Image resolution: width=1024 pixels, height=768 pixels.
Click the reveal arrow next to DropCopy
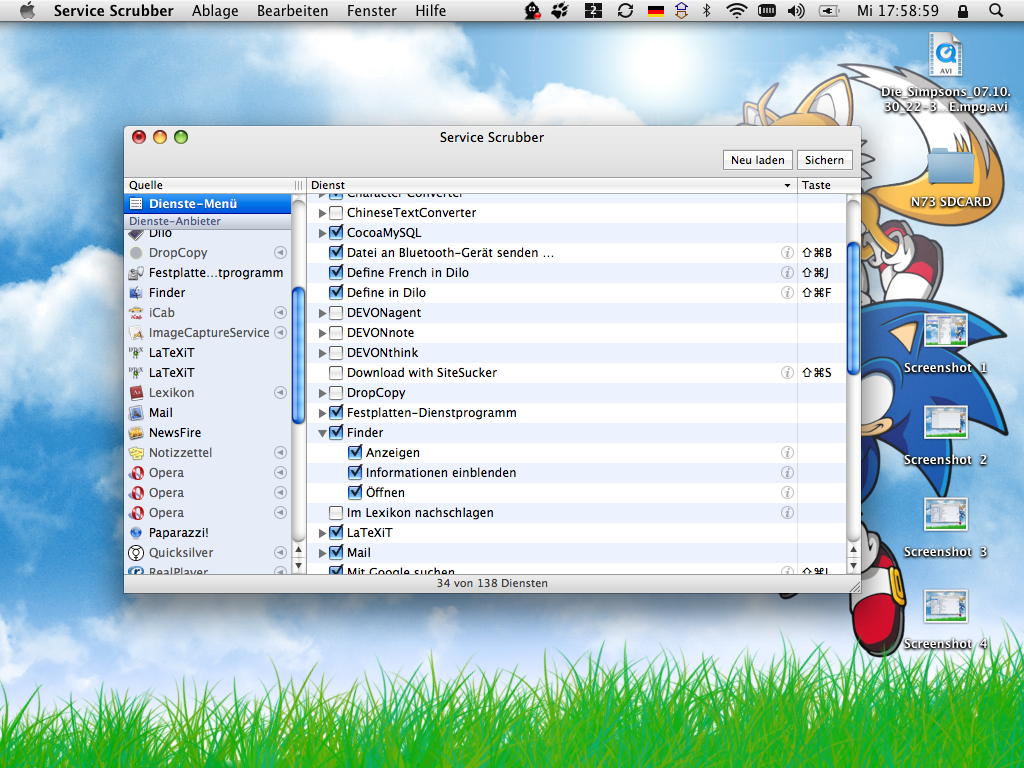click(x=280, y=253)
